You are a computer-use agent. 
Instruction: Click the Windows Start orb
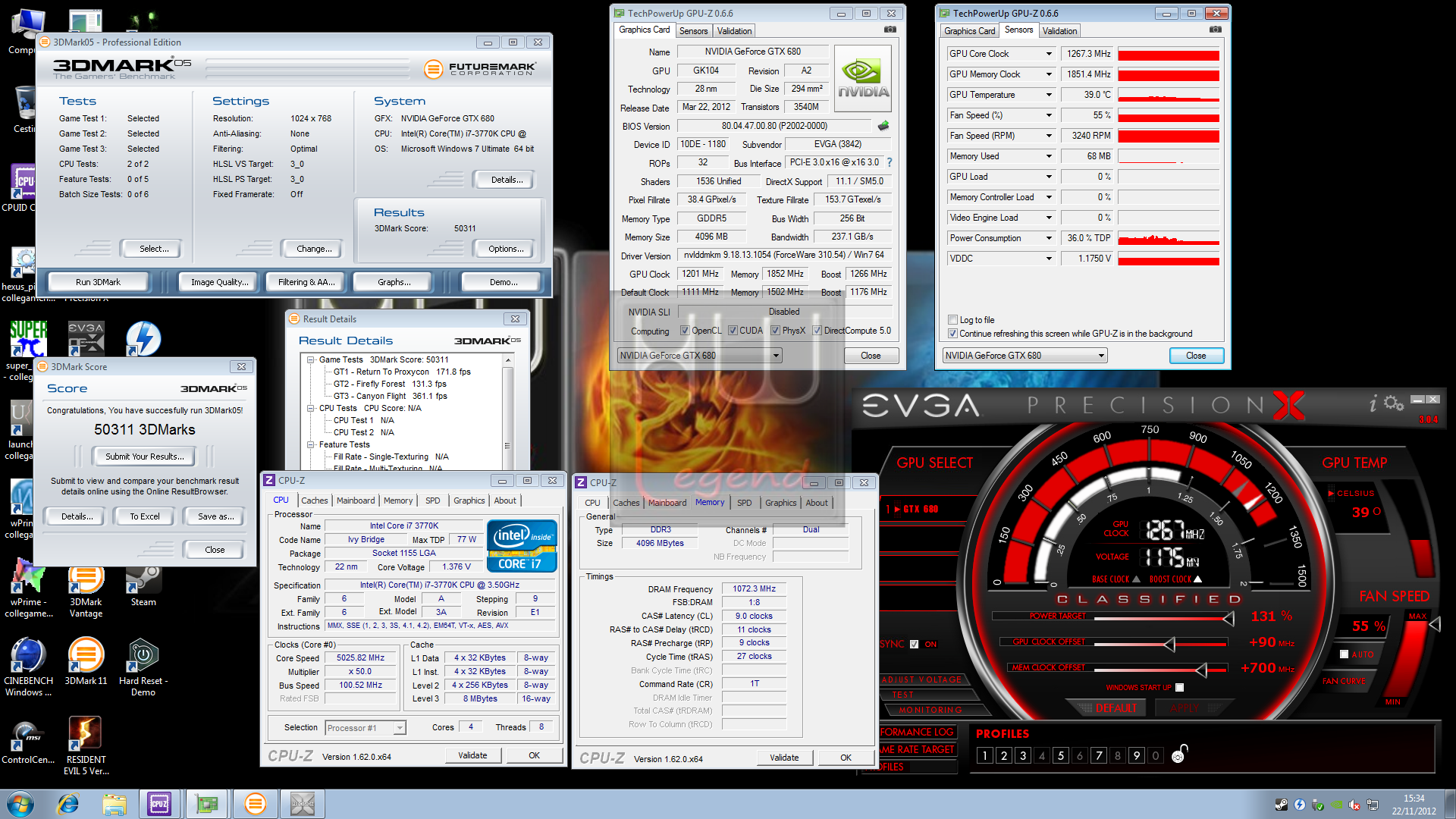(20, 804)
